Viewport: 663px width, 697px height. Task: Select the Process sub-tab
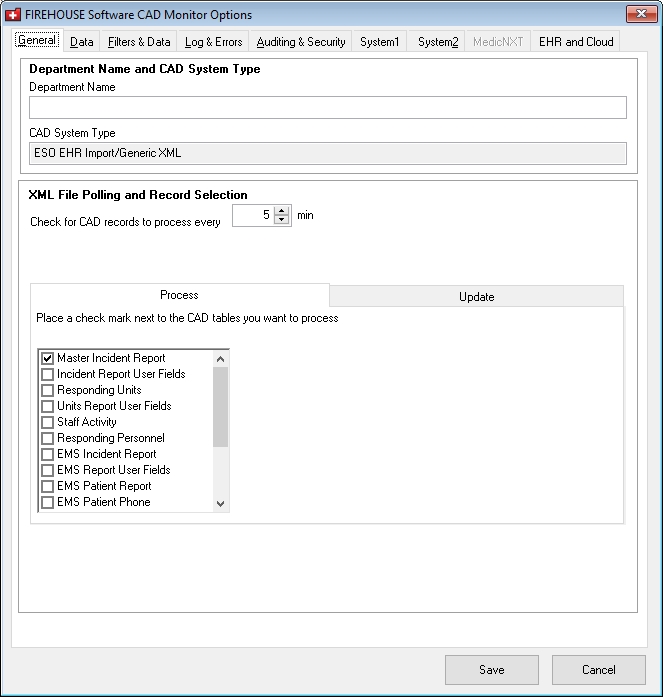point(180,295)
